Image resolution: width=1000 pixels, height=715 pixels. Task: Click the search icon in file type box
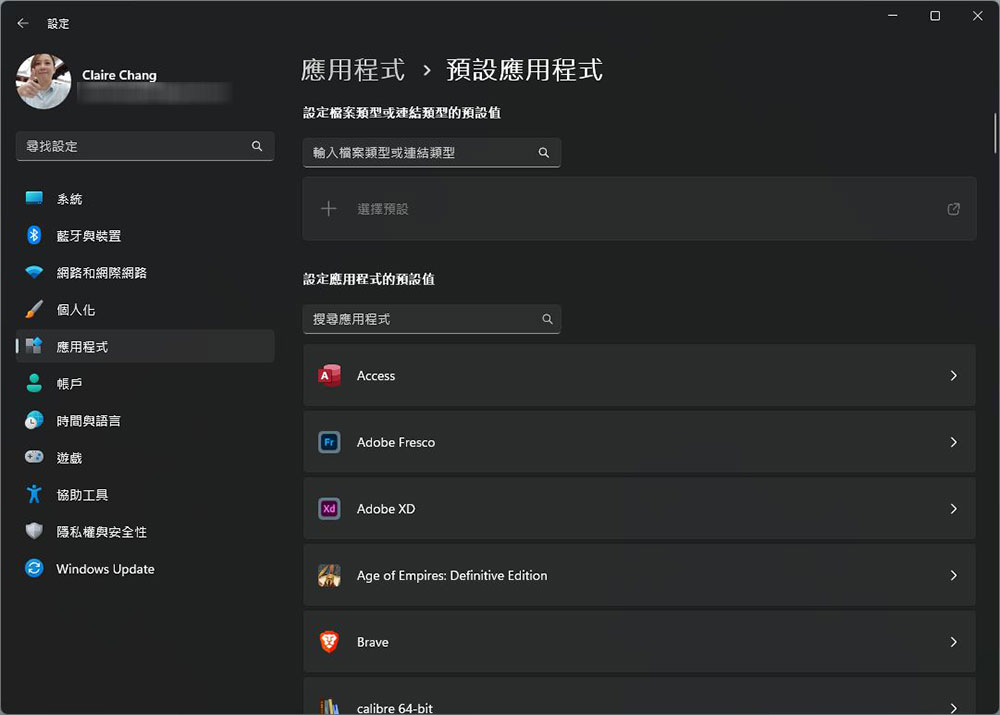[543, 152]
